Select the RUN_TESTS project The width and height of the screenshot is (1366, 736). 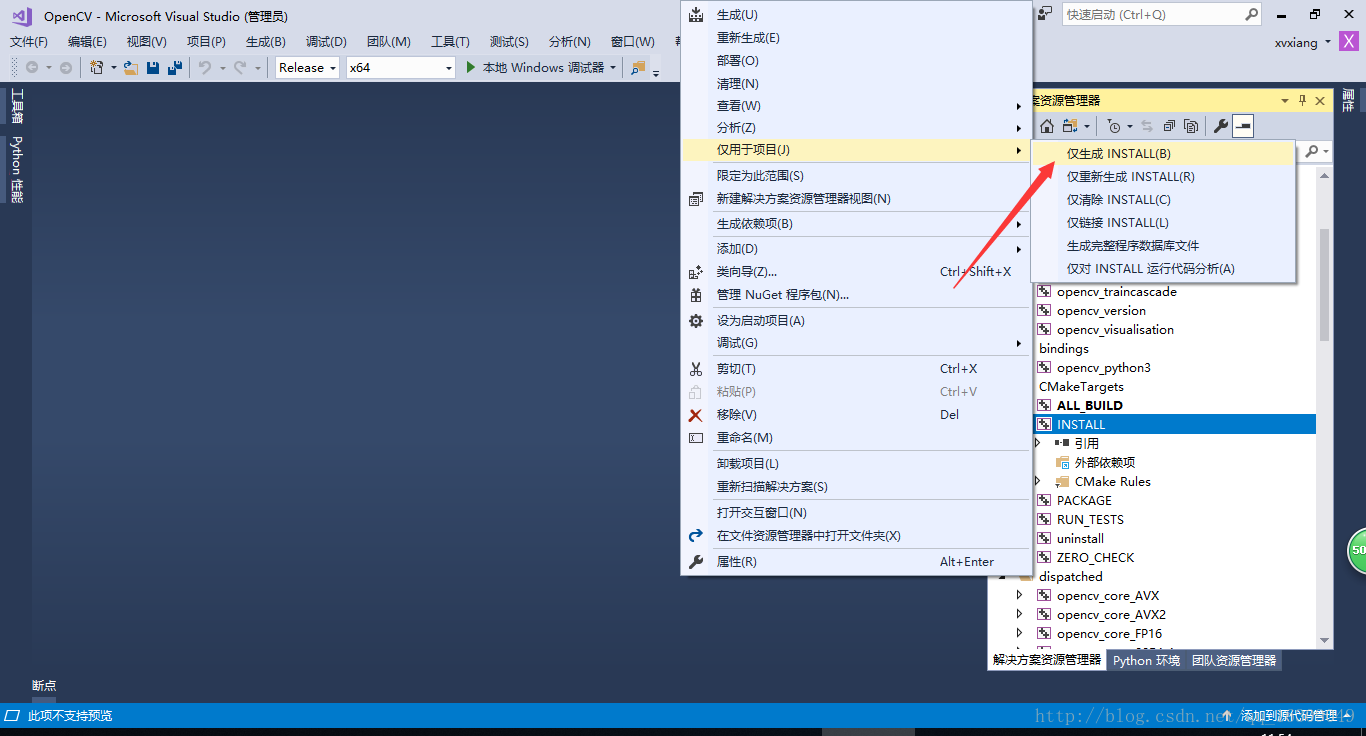pos(1090,519)
